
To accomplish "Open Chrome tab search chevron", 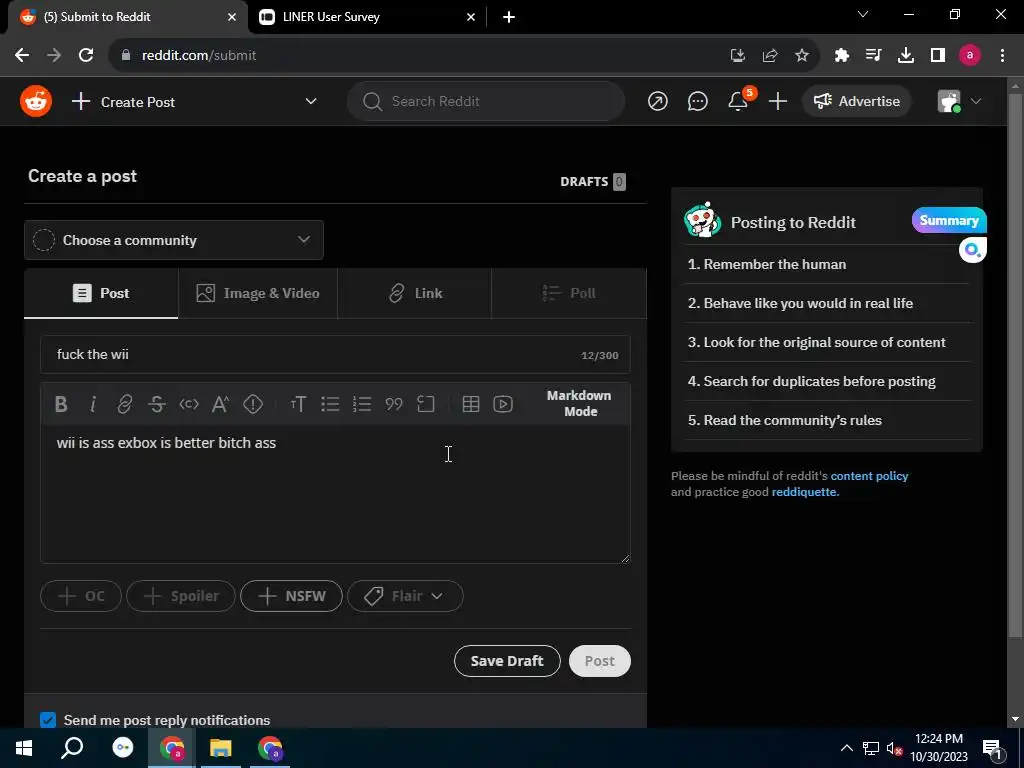I will (x=863, y=14).
